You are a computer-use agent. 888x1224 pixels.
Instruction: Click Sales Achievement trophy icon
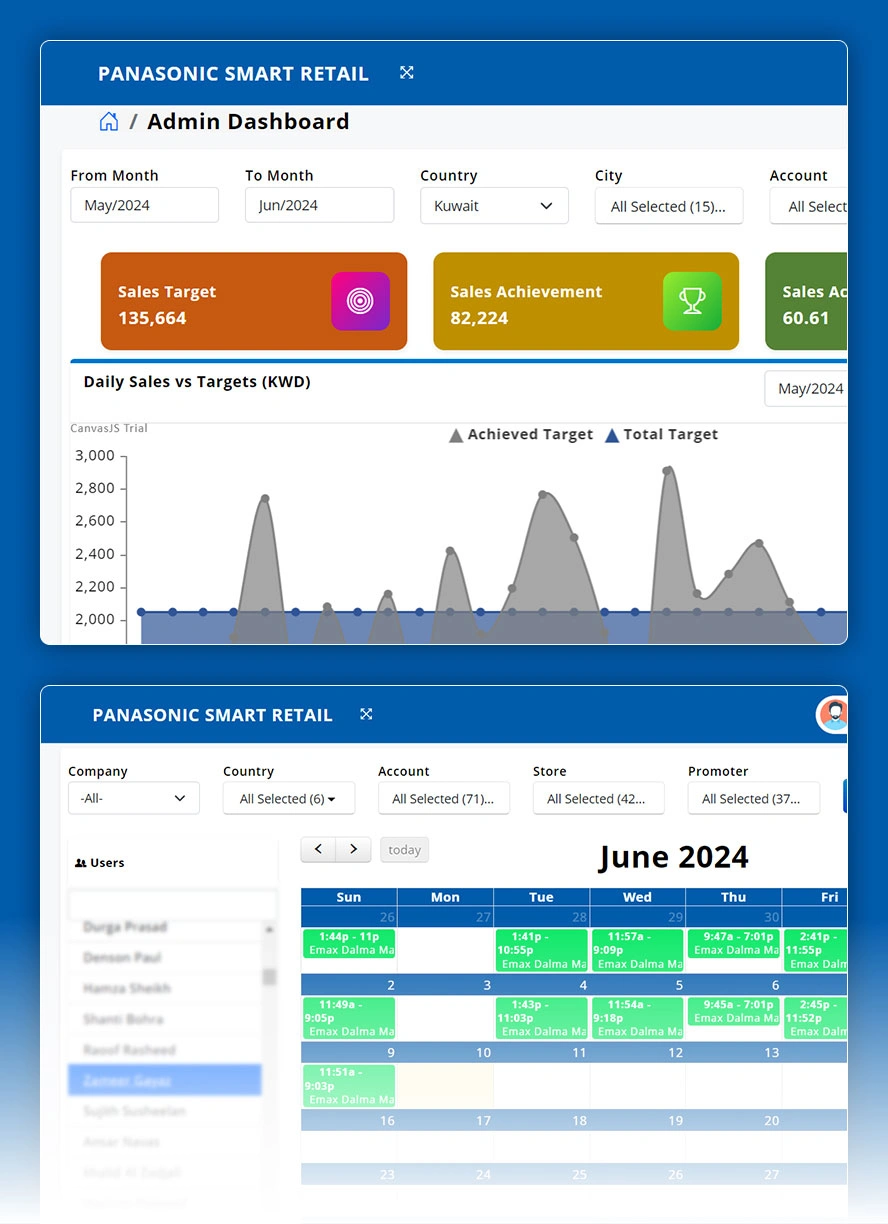click(692, 301)
